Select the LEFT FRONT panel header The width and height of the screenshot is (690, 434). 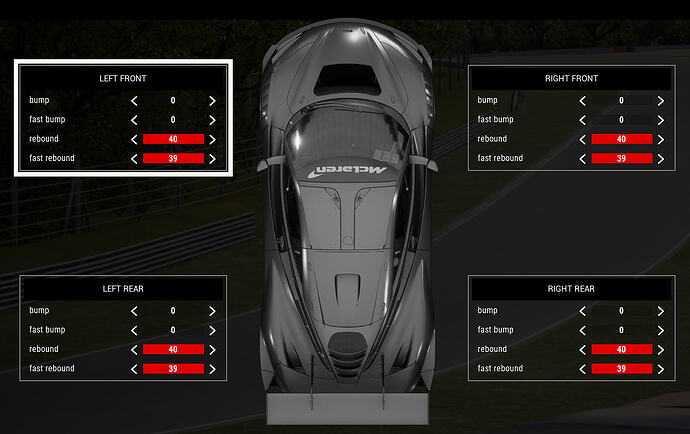pyautogui.click(x=123, y=78)
